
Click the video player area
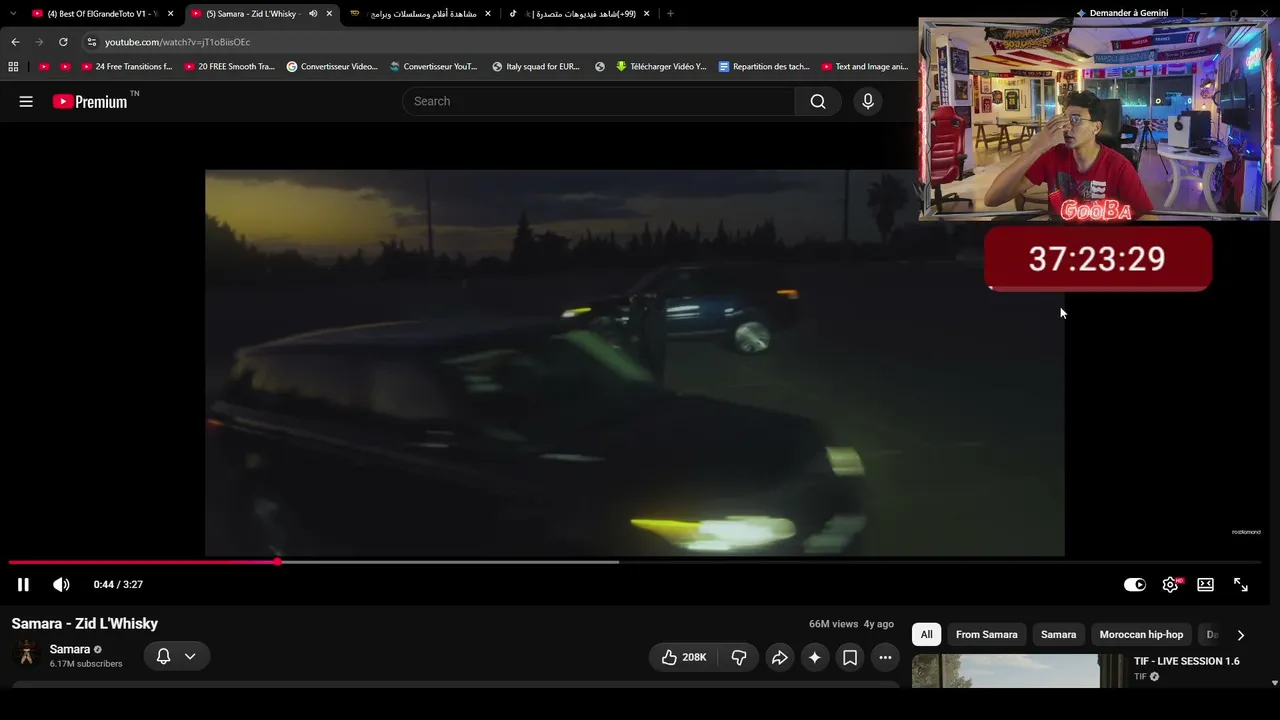(x=634, y=363)
